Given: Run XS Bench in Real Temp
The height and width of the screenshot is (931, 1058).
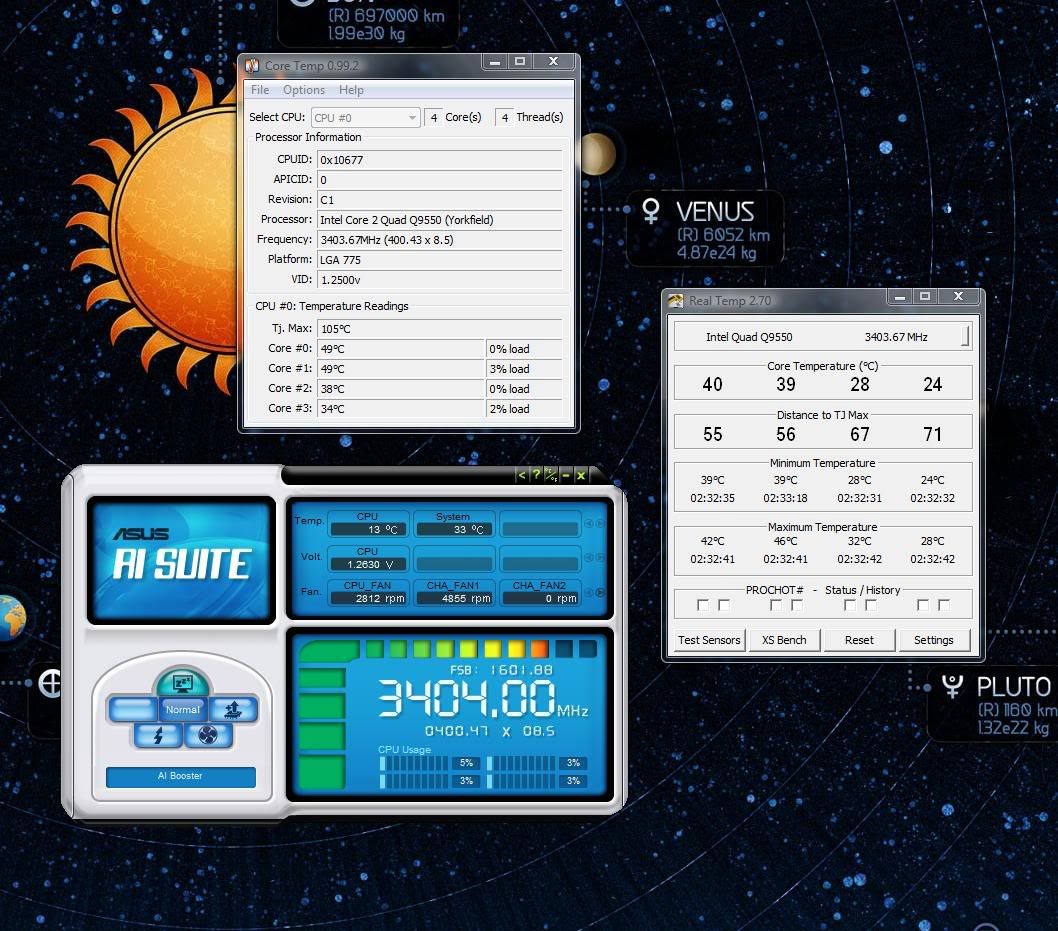Looking at the screenshot, I should (784, 640).
